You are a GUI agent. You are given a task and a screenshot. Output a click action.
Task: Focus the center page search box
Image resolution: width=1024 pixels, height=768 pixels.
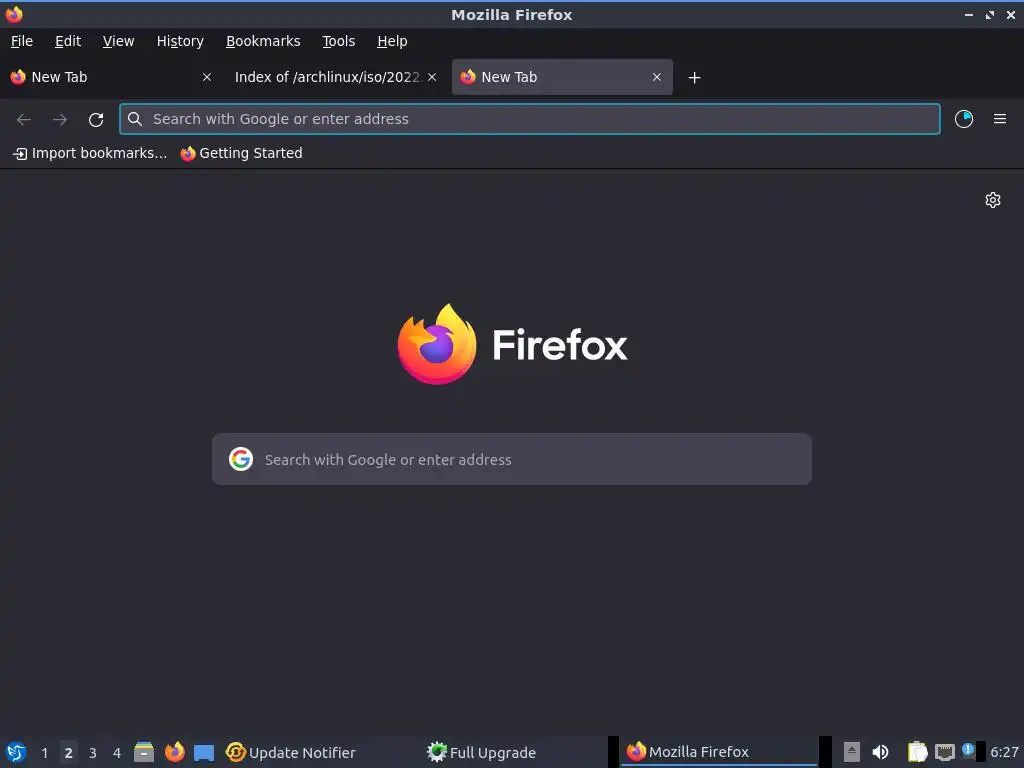point(512,459)
